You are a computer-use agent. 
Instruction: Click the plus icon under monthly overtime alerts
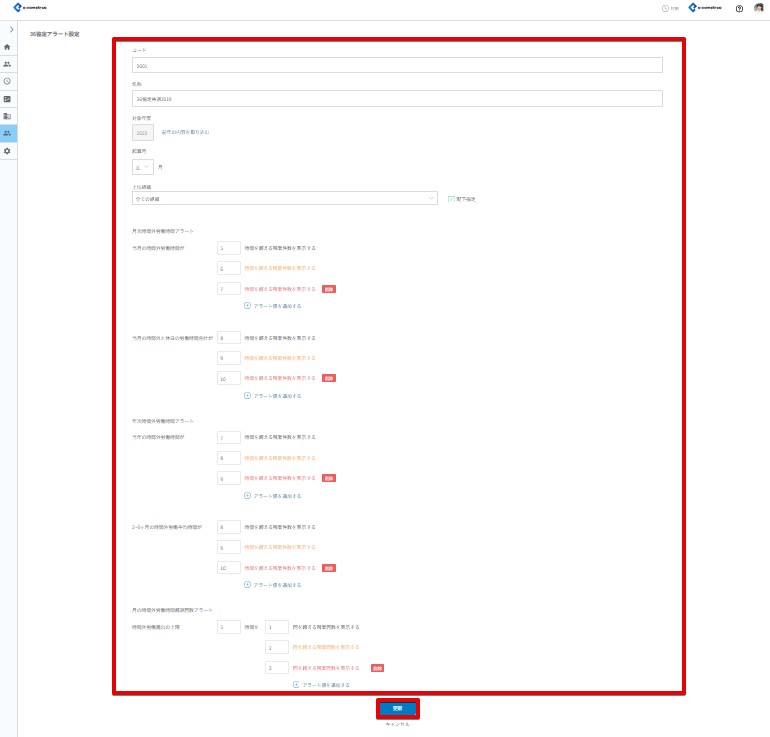tap(247, 305)
